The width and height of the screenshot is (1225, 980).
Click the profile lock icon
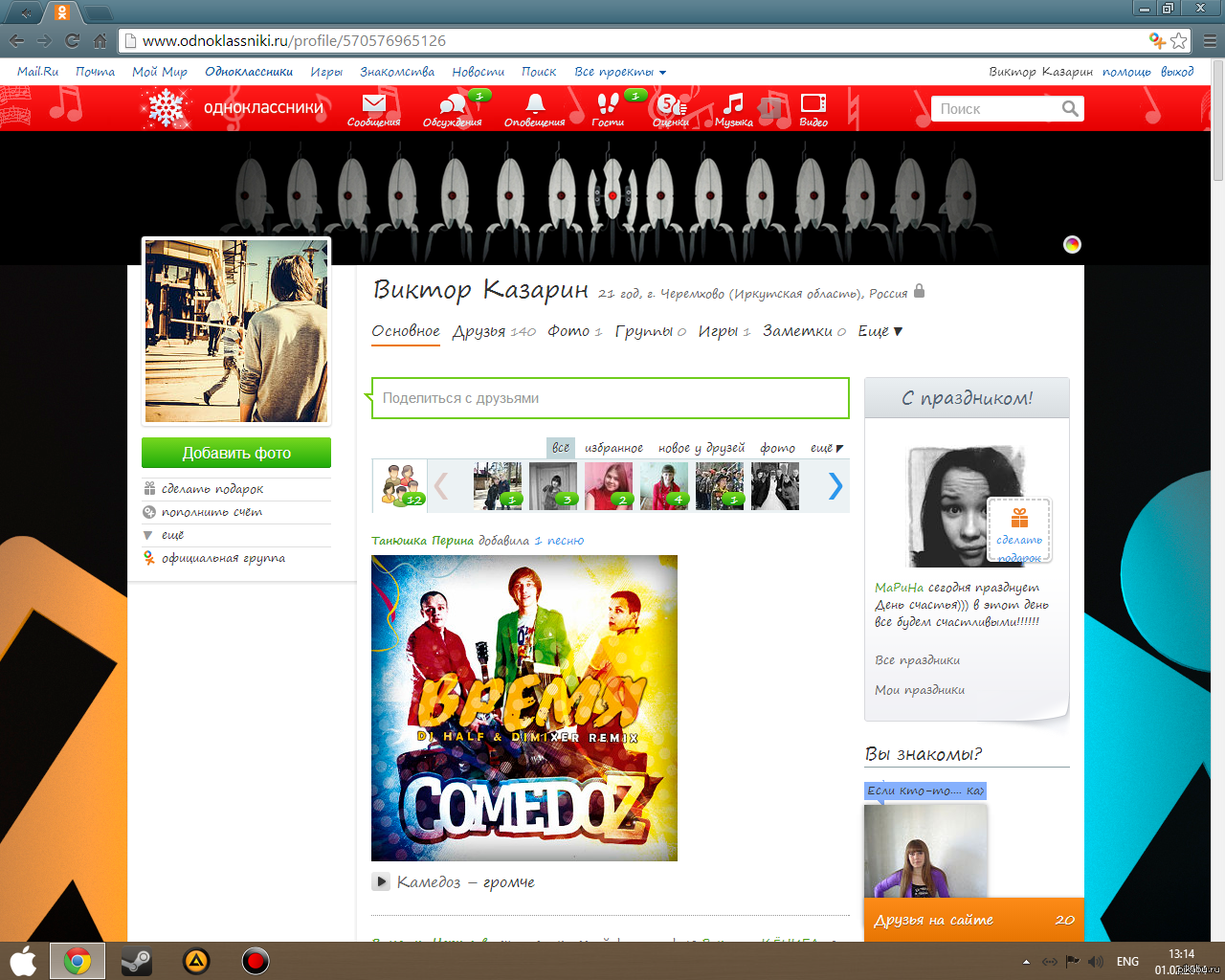[919, 291]
